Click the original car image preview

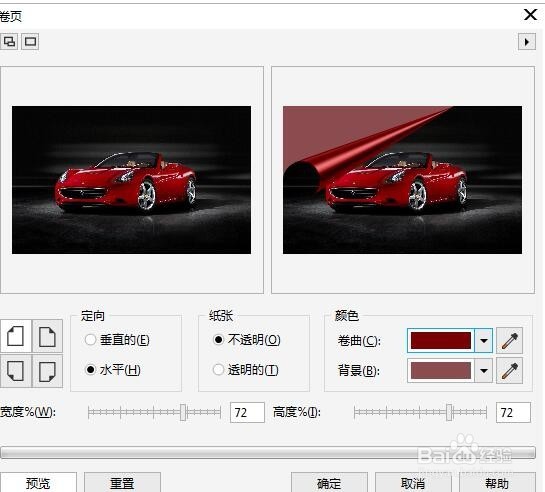[131, 180]
